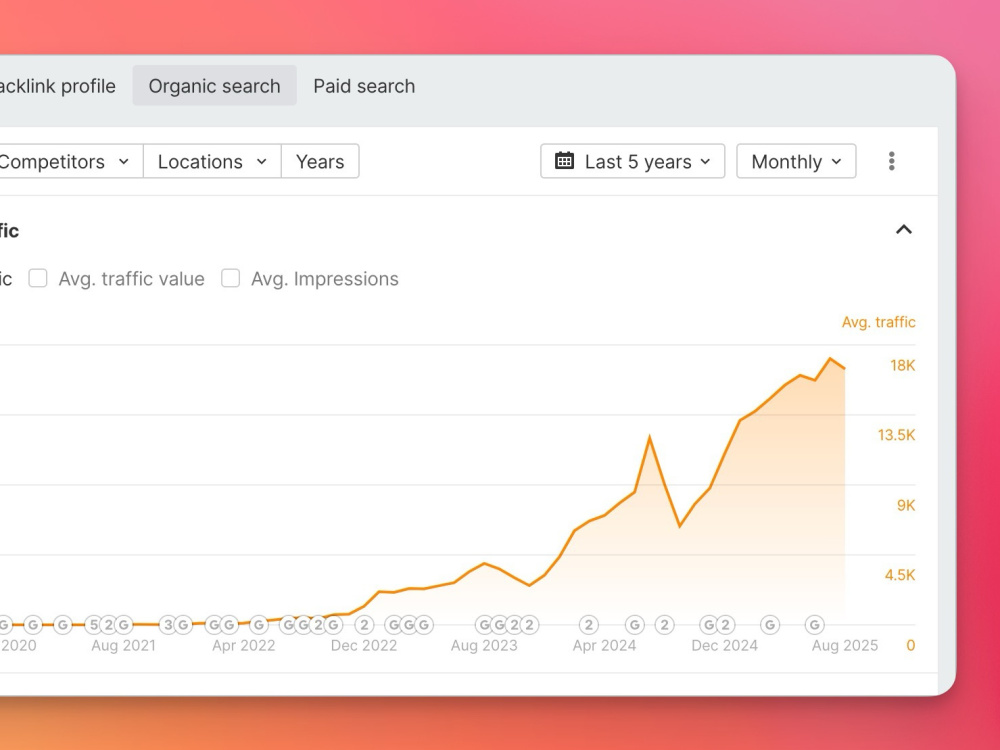Collapse the traffic section with chevron arrow

coord(904,230)
